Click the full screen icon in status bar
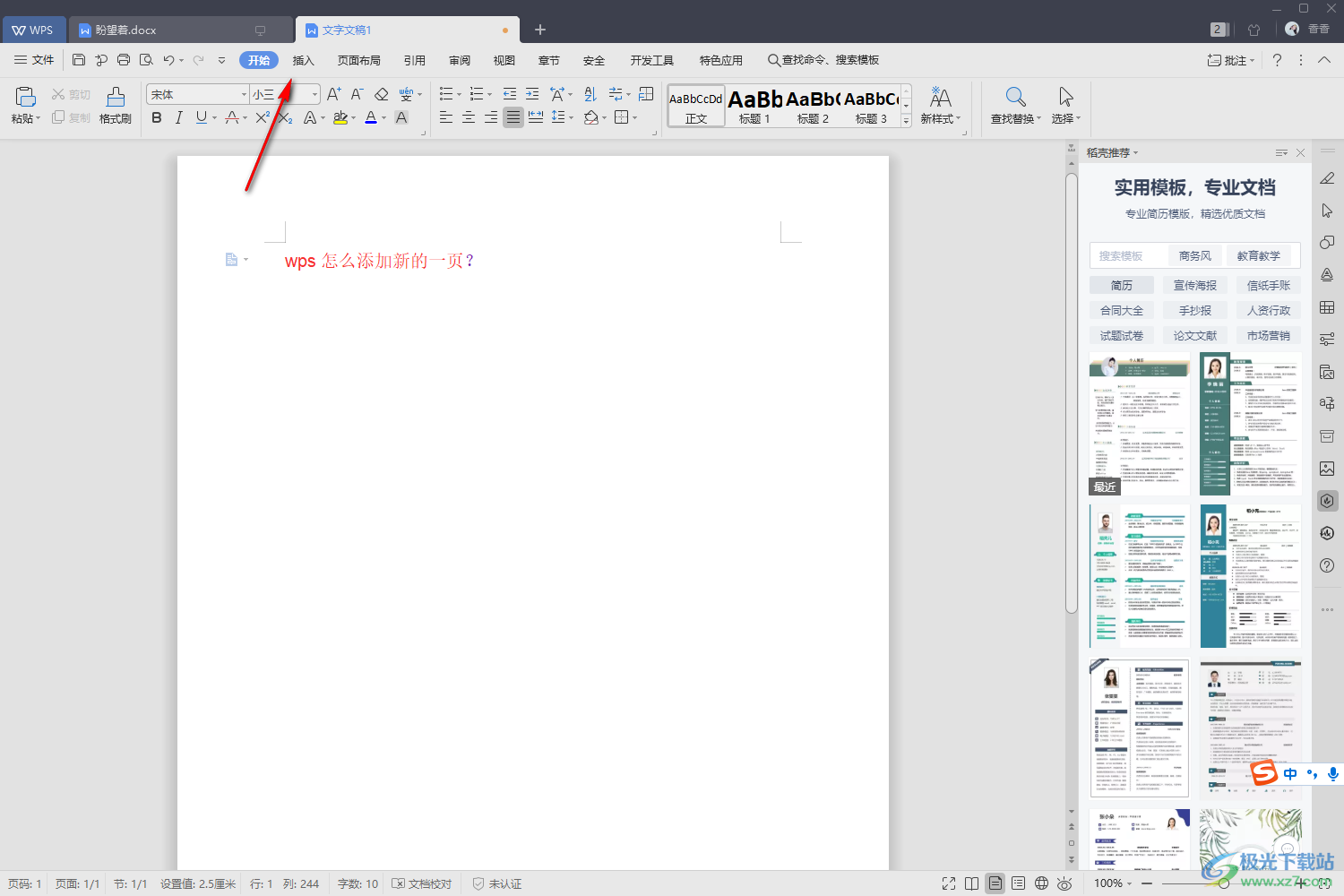The image size is (1344, 896). [x=949, y=883]
